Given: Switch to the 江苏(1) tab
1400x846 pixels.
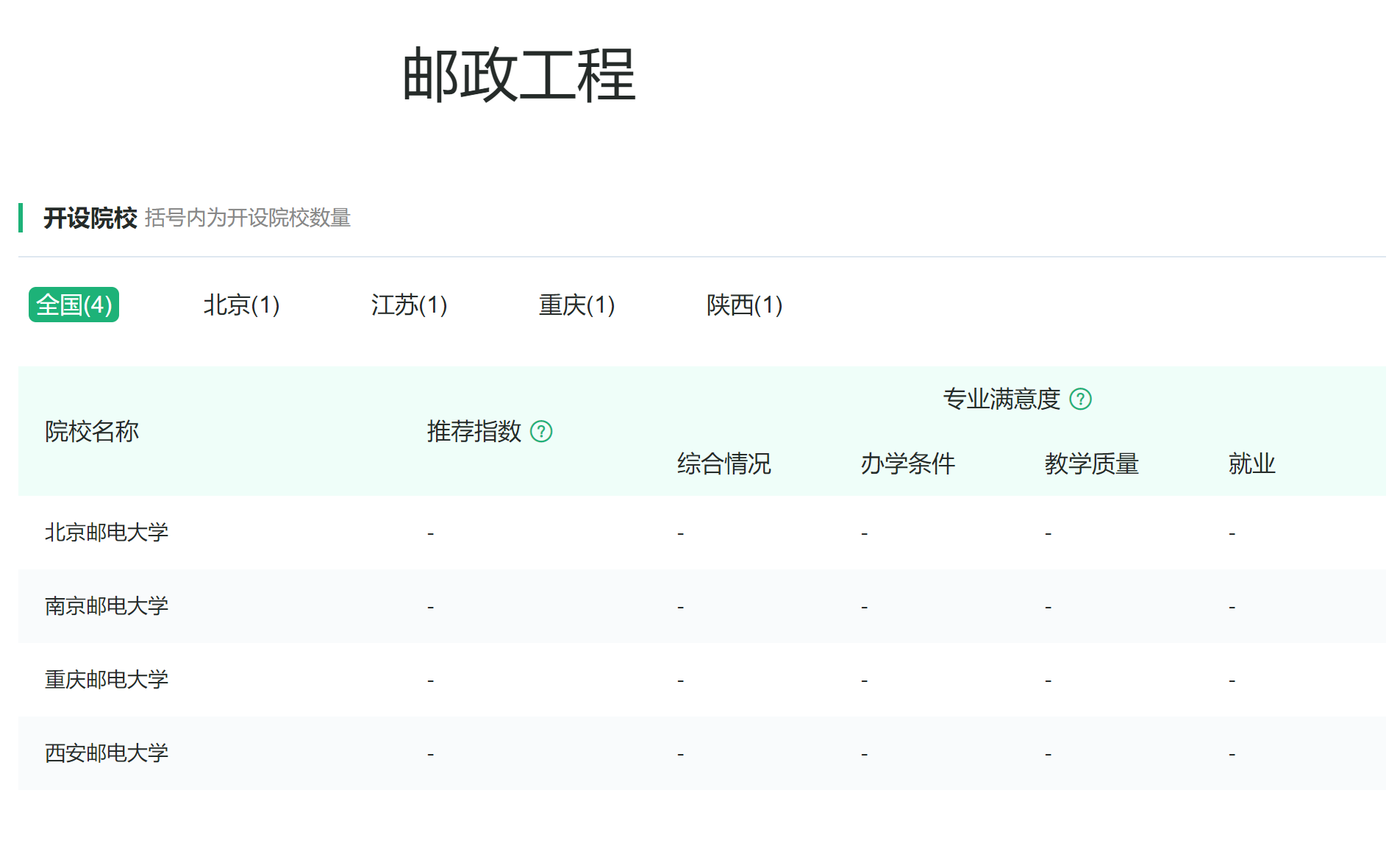Looking at the screenshot, I should click(x=409, y=305).
